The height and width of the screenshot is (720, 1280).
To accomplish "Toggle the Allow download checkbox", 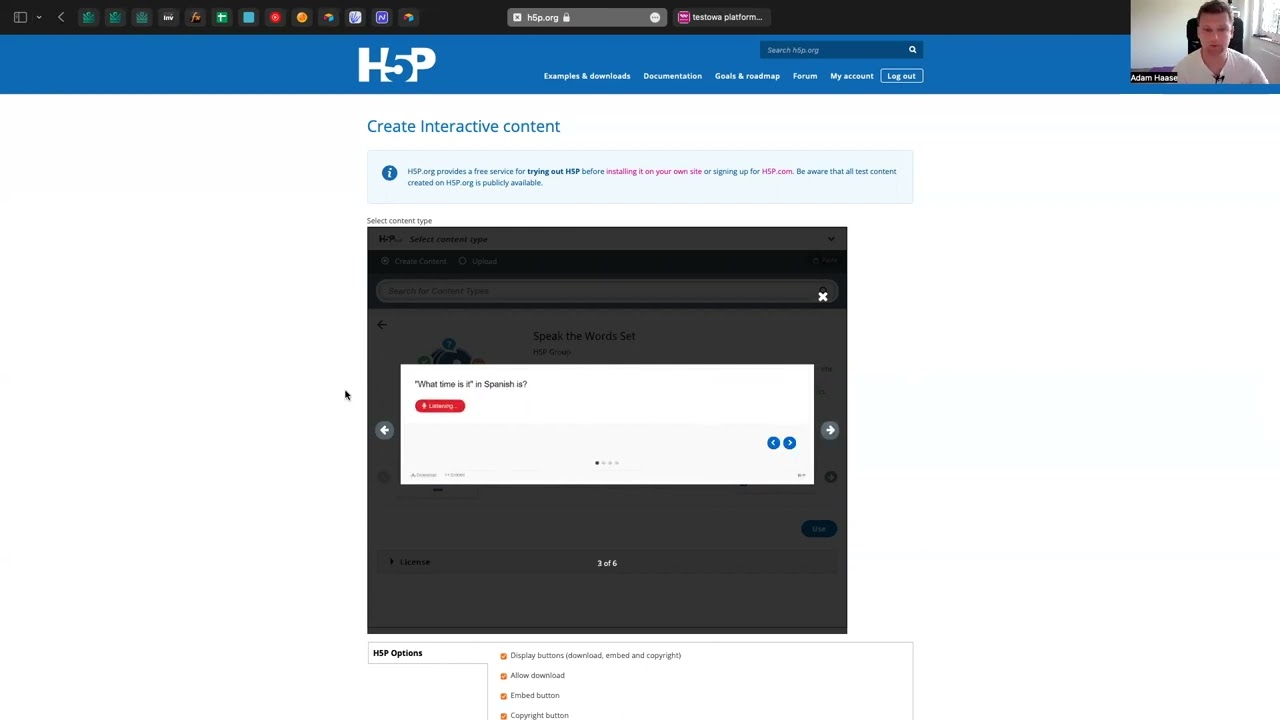I will (504, 676).
